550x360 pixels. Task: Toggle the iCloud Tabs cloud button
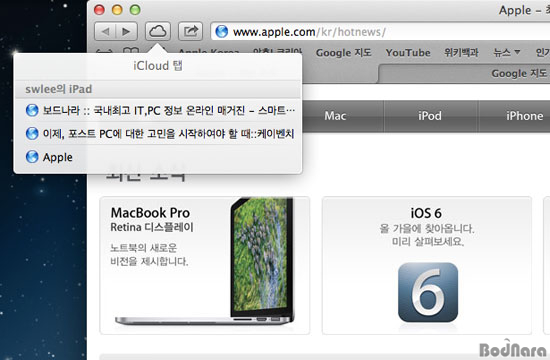[x=158, y=31]
